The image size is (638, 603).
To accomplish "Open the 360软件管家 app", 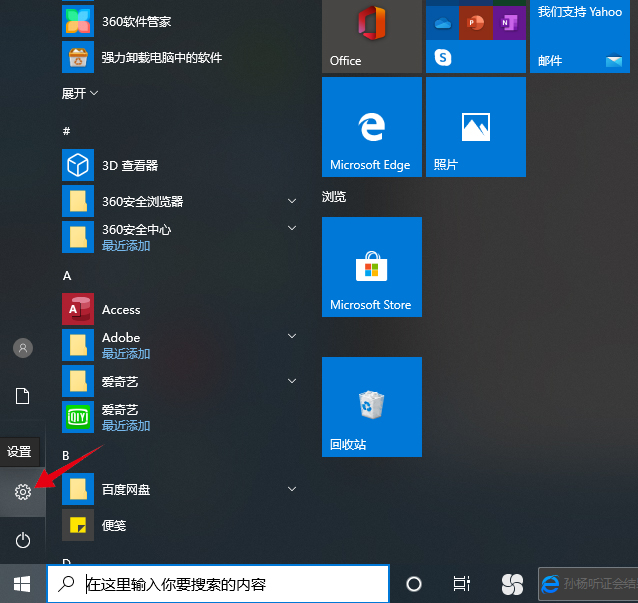I will 179,21.
